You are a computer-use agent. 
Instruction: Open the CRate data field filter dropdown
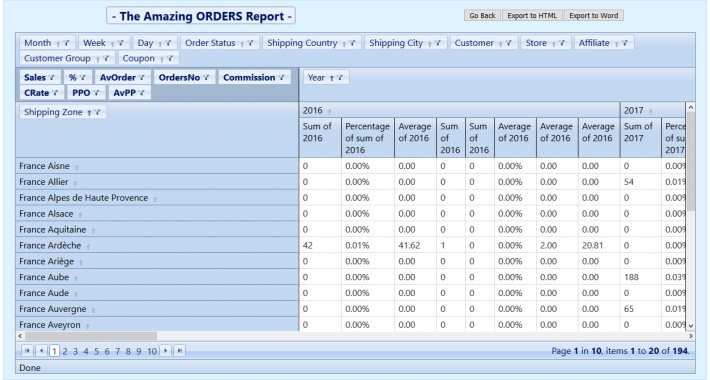click(x=55, y=93)
